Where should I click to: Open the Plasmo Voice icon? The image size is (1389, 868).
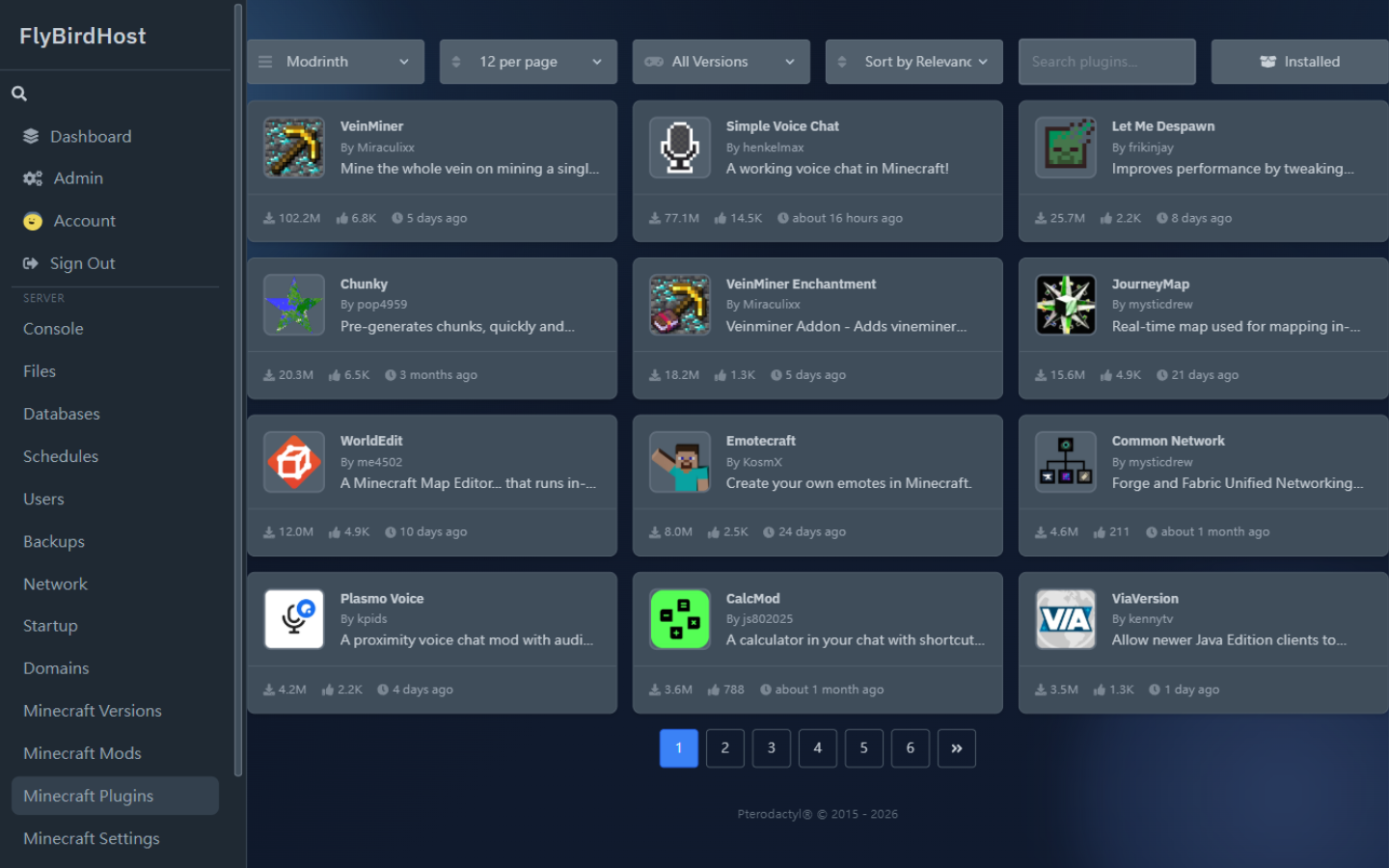pyautogui.click(x=294, y=619)
